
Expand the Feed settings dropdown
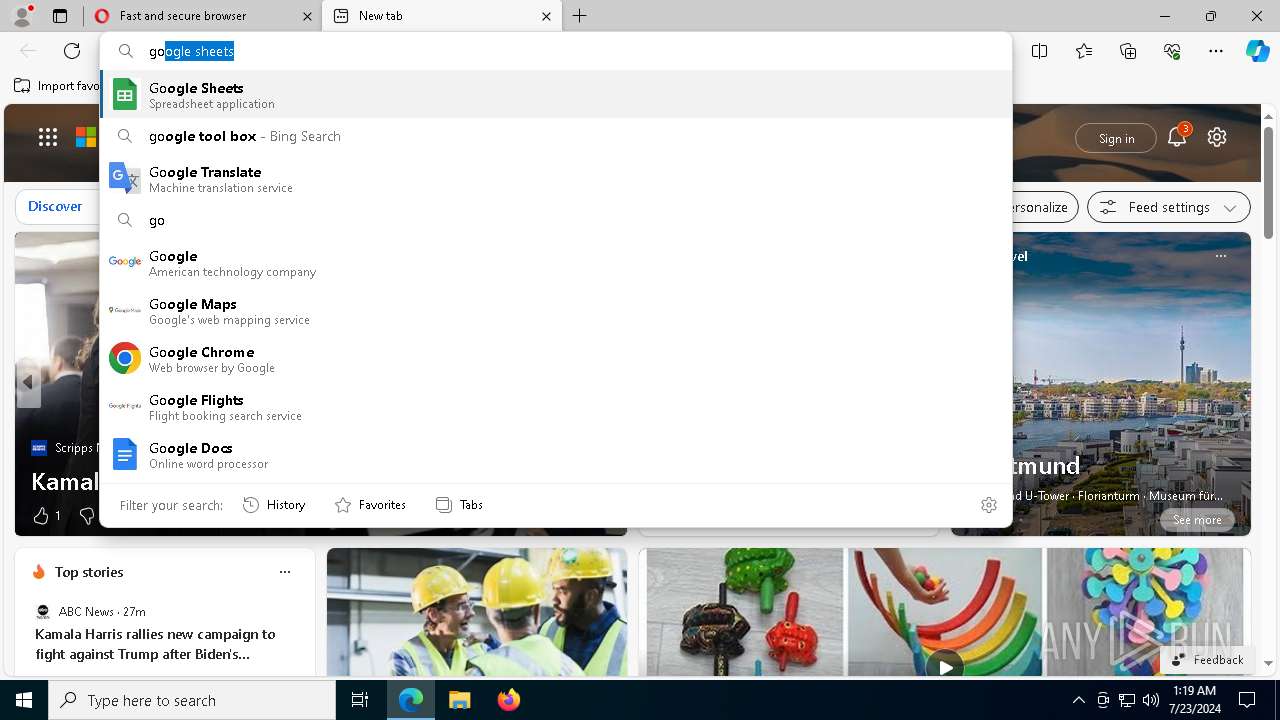[x=1230, y=207]
